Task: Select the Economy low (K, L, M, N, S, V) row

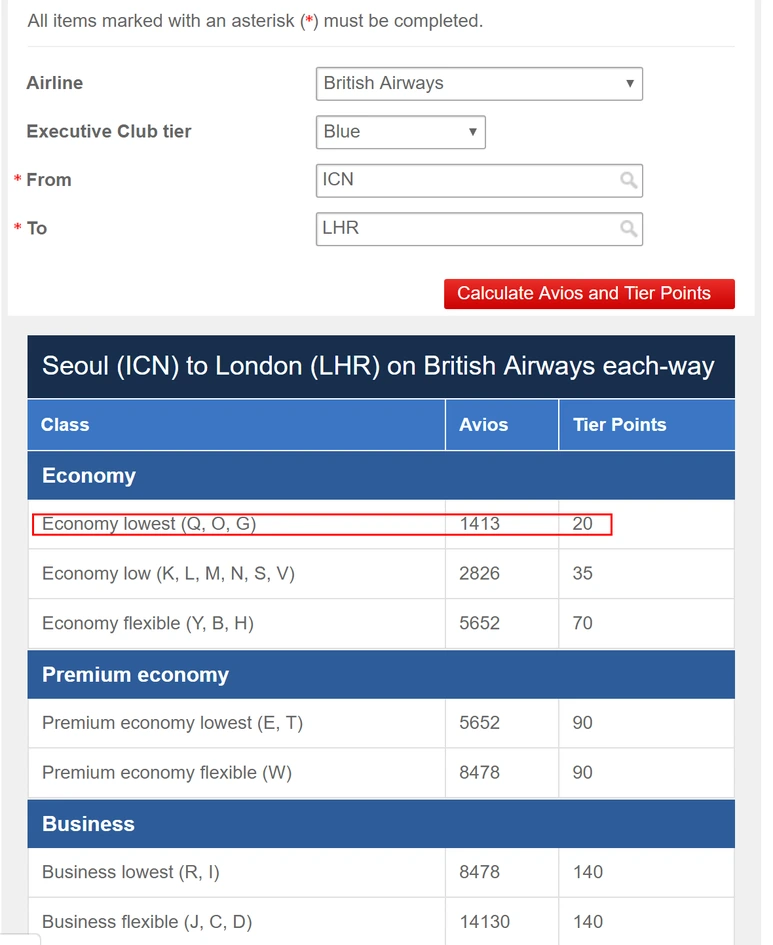Action: (381, 574)
